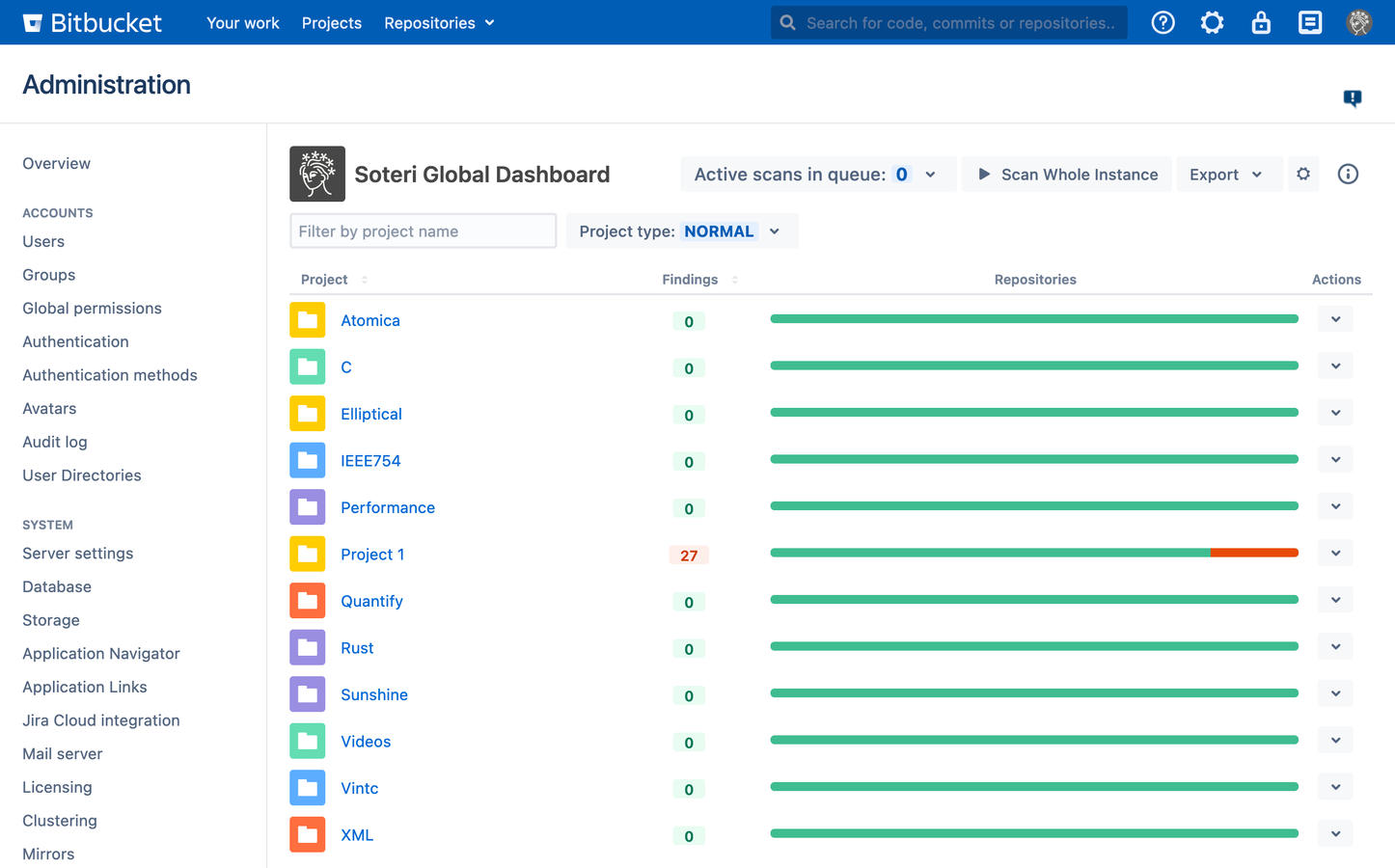
Task: Open Mail server settings
Action: (63, 753)
